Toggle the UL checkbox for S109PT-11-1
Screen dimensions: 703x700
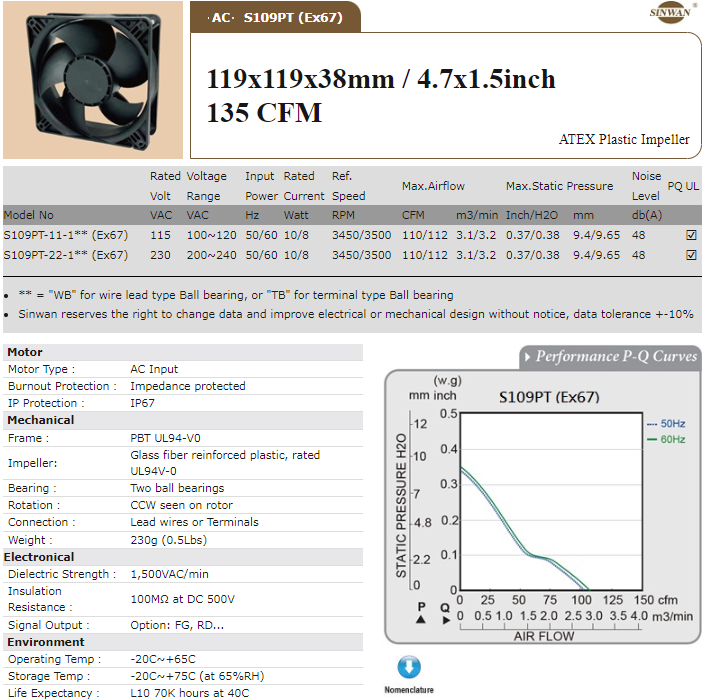point(690,235)
